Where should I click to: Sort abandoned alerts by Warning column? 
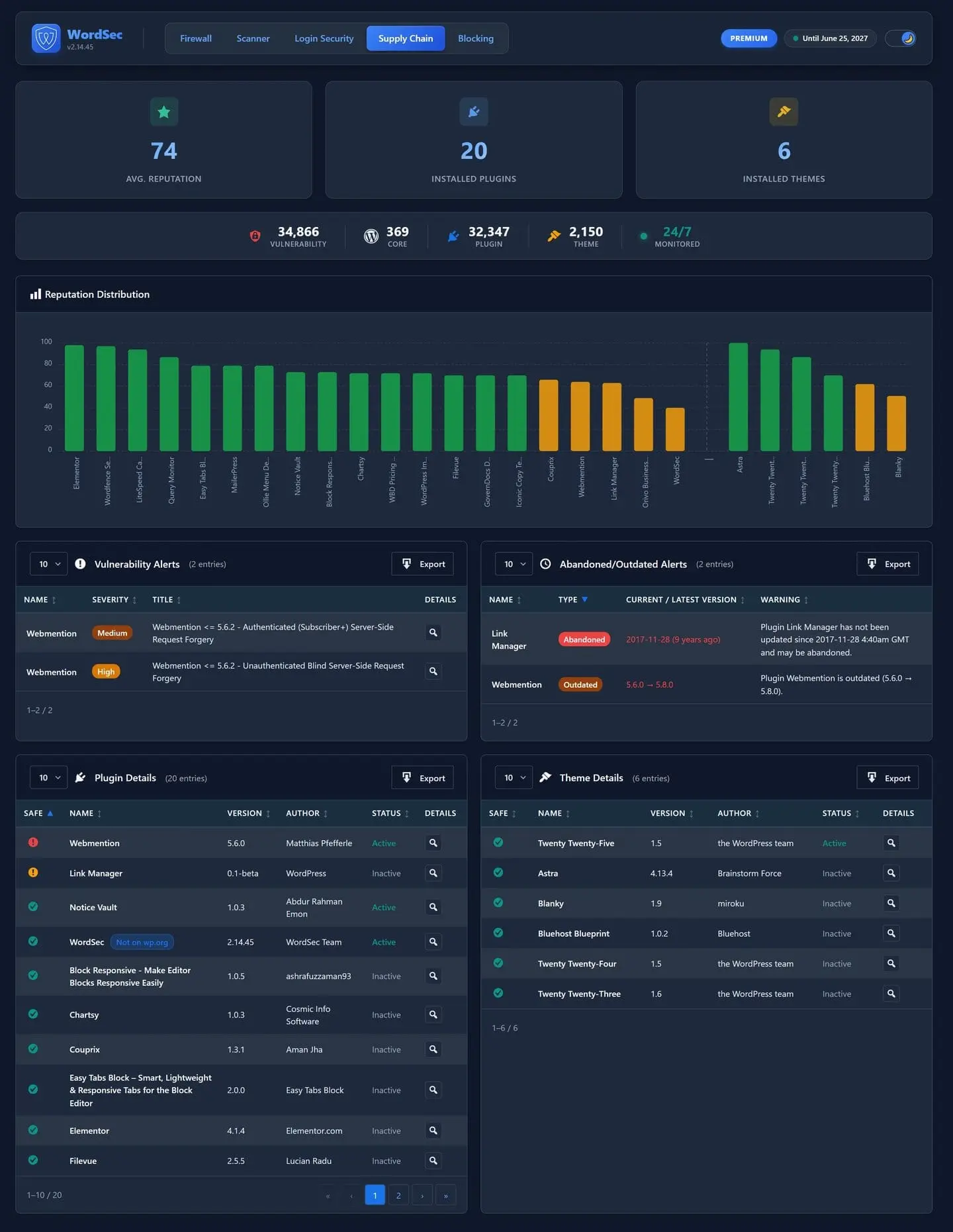[x=784, y=600]
